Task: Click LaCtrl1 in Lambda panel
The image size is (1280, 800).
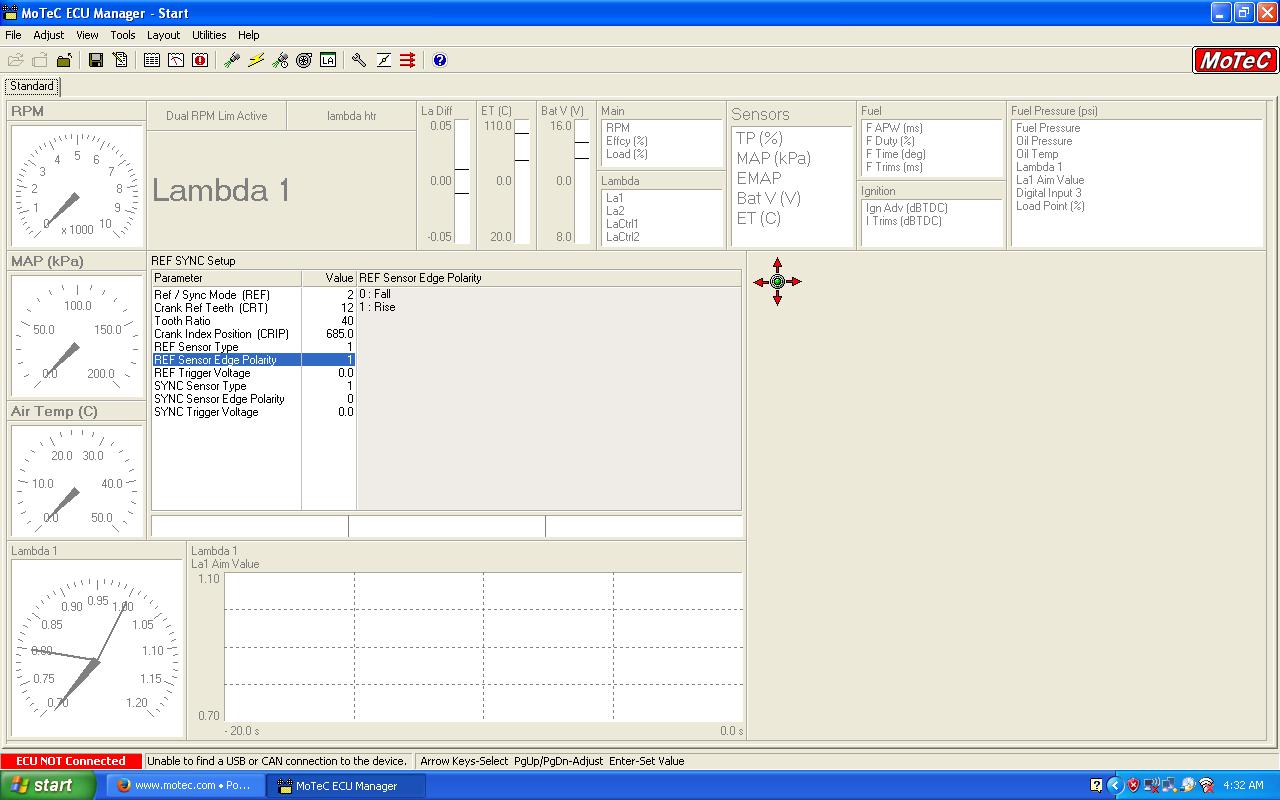Action: (x=622, y=224)
